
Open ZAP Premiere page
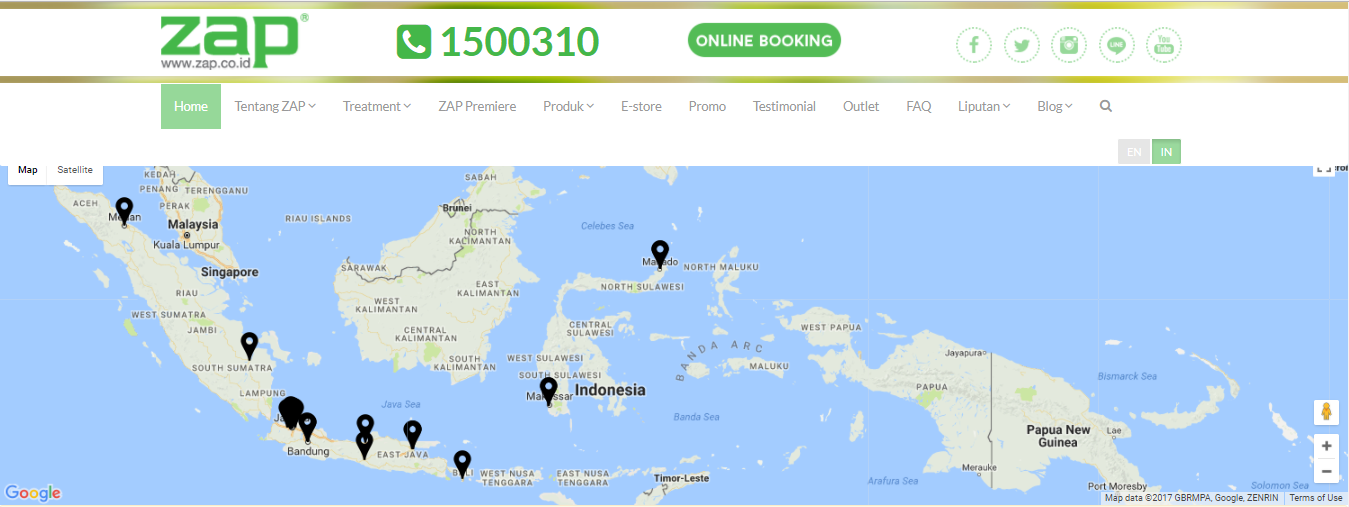[x=477, y=106]
